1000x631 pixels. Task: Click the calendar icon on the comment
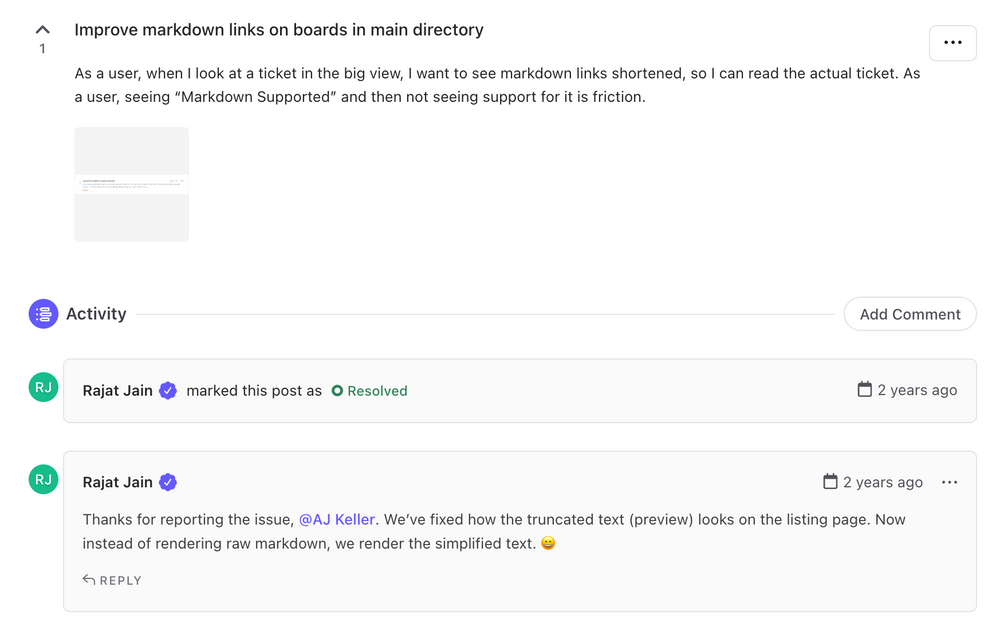830,482
